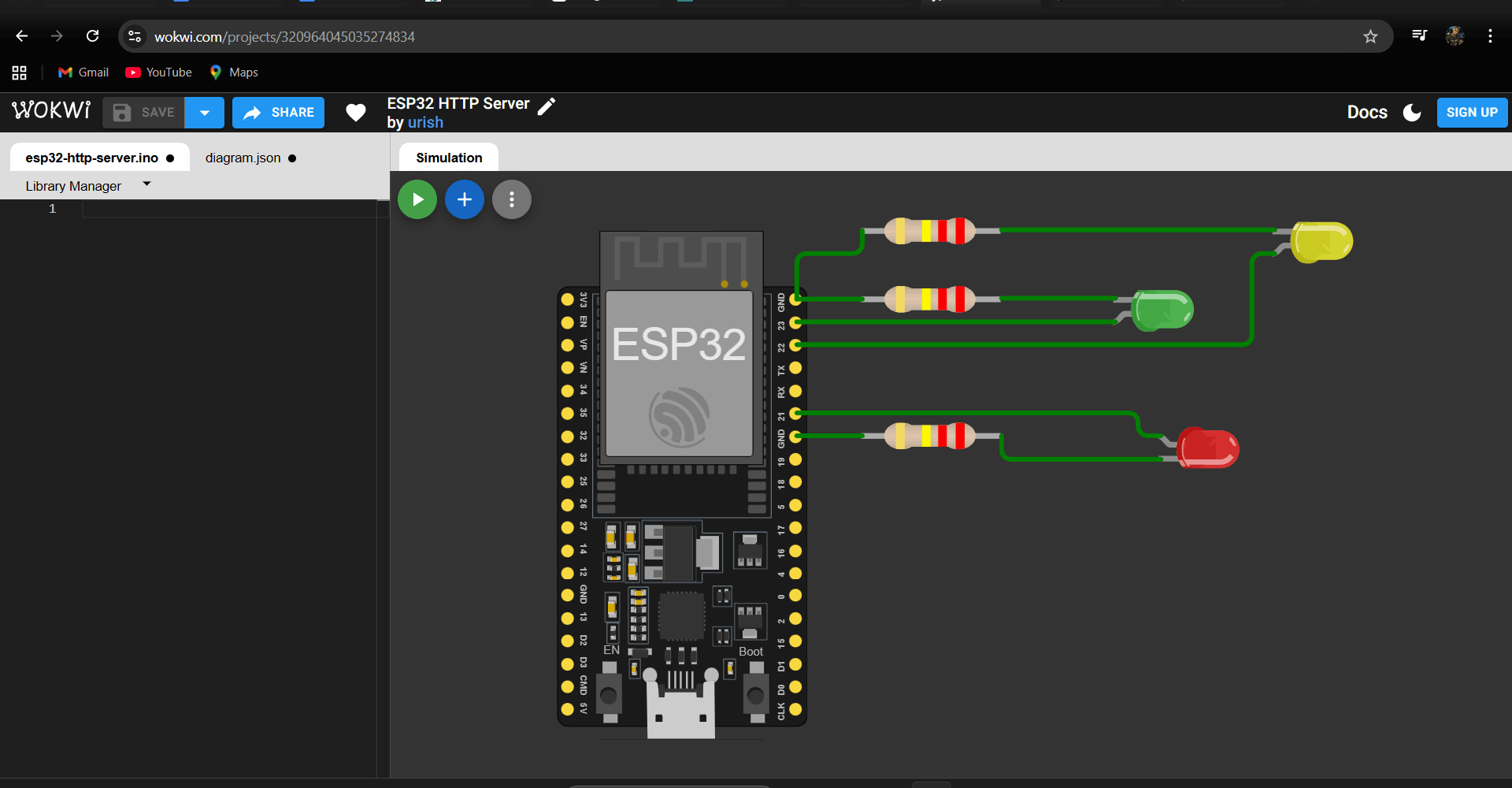
Task: Bookmark this page with the star
Action: click(1370, 36)
